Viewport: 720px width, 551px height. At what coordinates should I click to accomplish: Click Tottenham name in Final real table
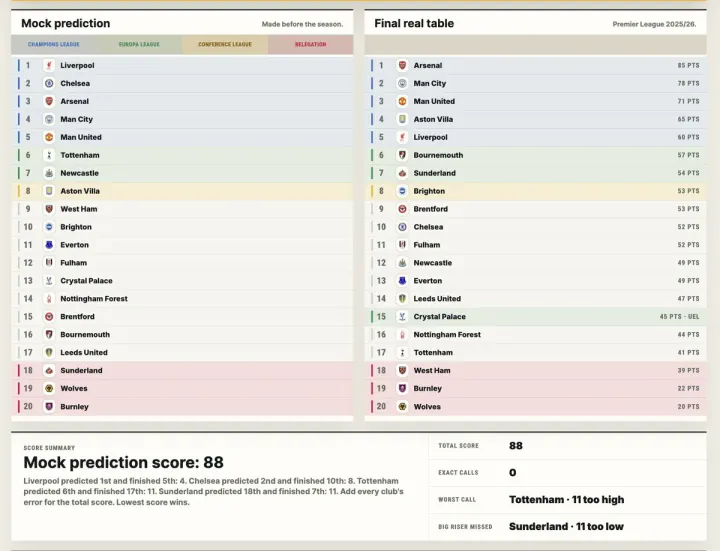[433, 352]
